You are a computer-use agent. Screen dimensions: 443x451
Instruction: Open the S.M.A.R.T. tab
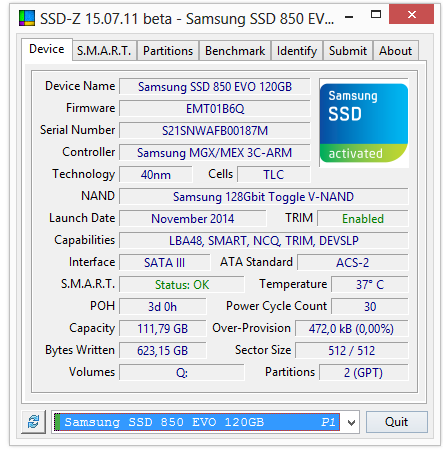click(x=104, y=51)
